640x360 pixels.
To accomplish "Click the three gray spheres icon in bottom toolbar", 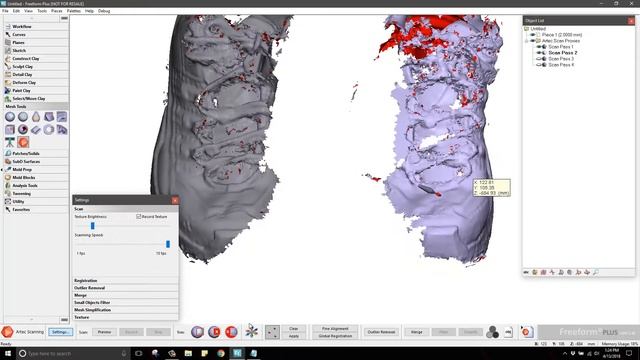I will coord(492,332).
